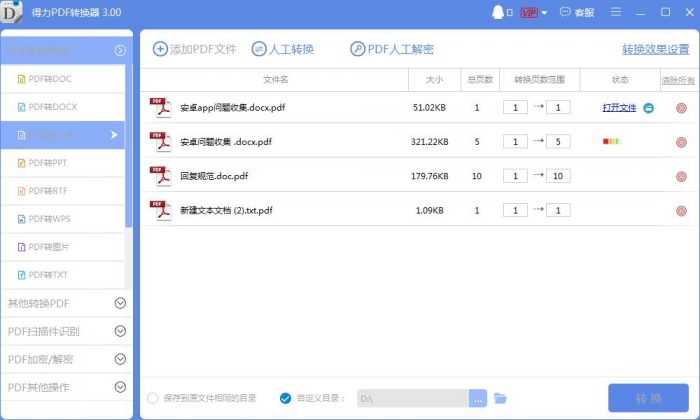Image resolution: width=700 pixels, height=420 pixels.
Task: Click the QQ penguin login icon
Action: coord(497,12)
